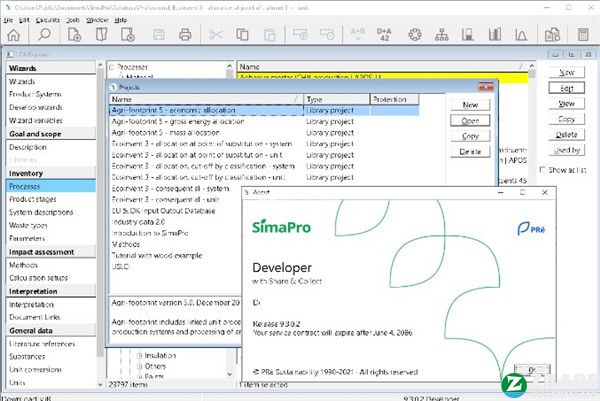
Task: Click Delete button in LCA Explorer
Action: pos(566,134)
